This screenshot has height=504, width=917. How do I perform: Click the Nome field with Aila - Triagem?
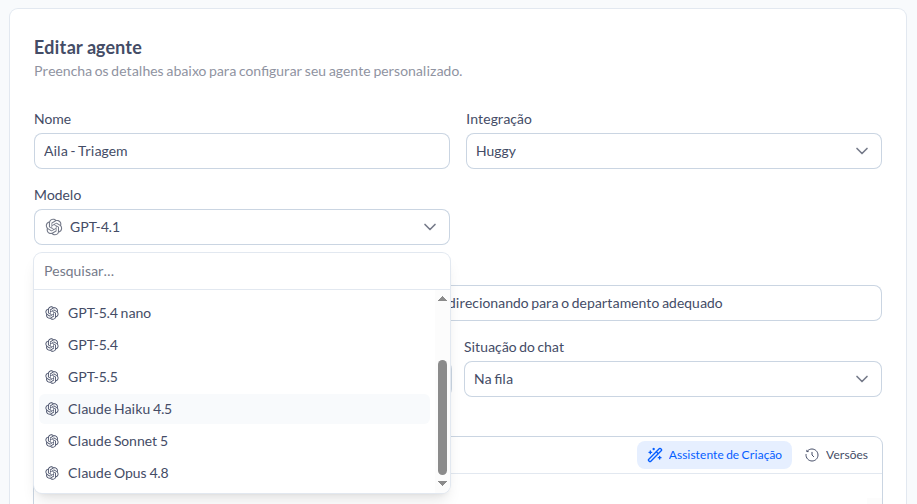(242, 151)
